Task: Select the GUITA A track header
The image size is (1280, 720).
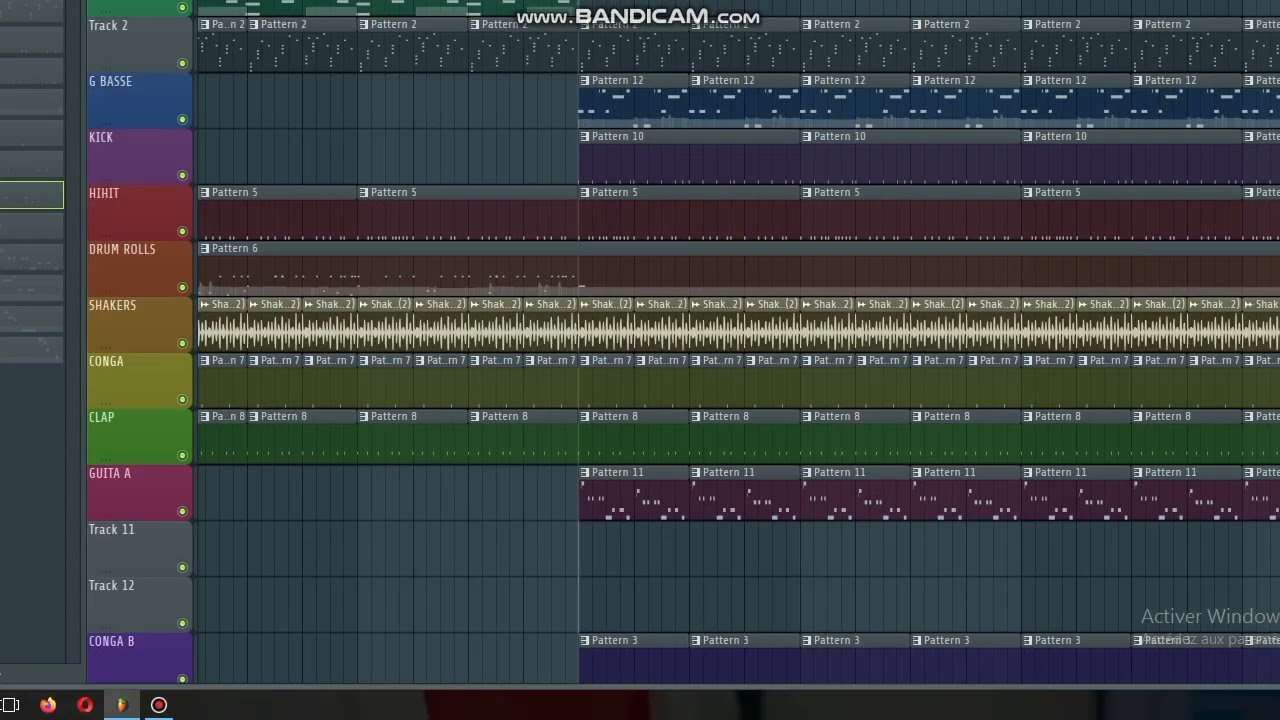Action: tap(139, 493)
